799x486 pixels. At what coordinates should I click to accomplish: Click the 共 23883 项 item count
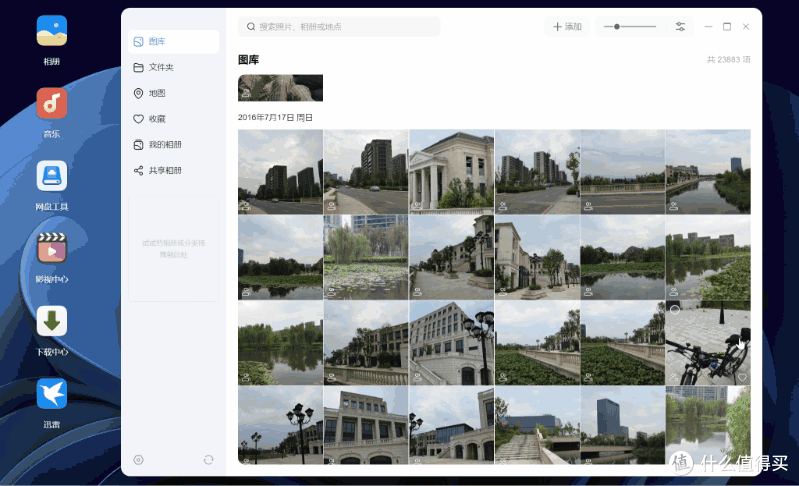(728, 60)
